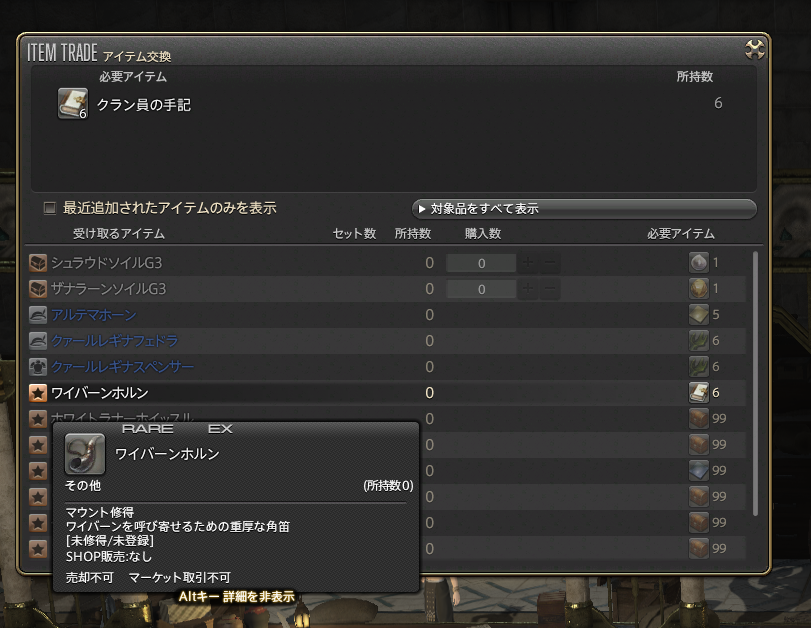811x628 pixels.
Task: Click purchase quantity field for ザナラーンソイルG3
Action: pos(481,289)
